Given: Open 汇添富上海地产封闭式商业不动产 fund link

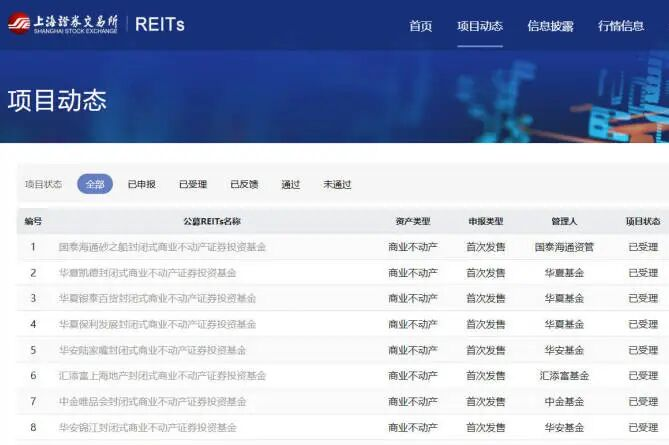Looking at the screenshot, I should [162, 376].
